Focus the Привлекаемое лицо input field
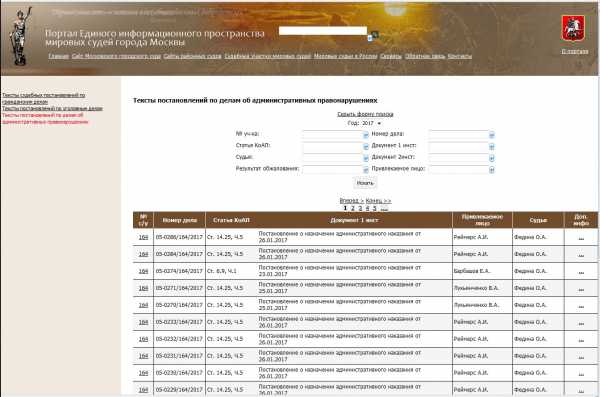 pyautogui.click(x=458, y=169)
